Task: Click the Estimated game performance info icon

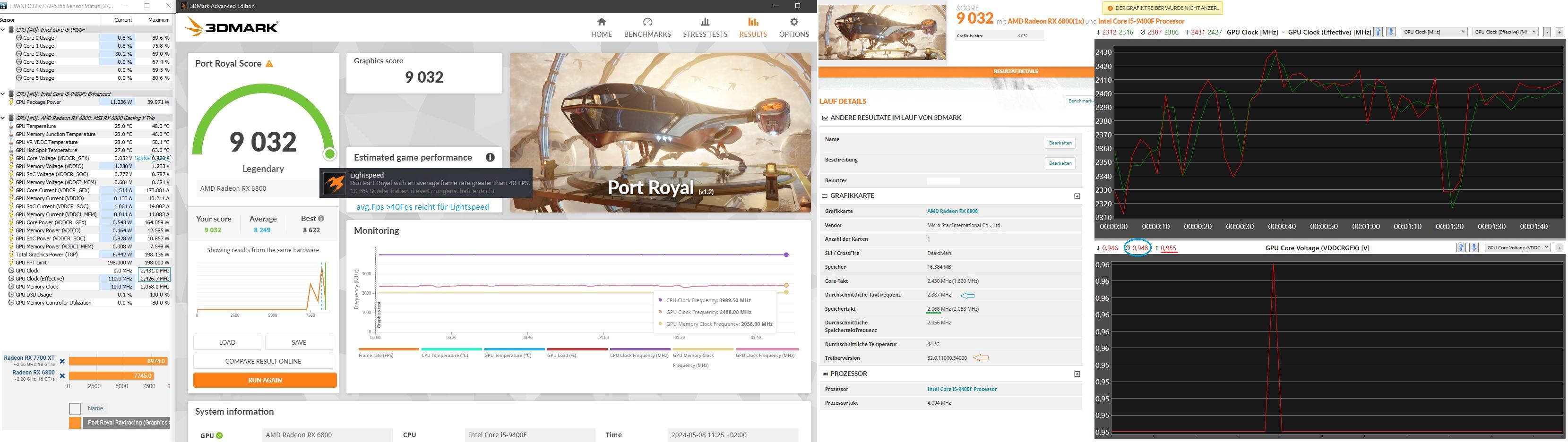Action: tap(490, 157)
